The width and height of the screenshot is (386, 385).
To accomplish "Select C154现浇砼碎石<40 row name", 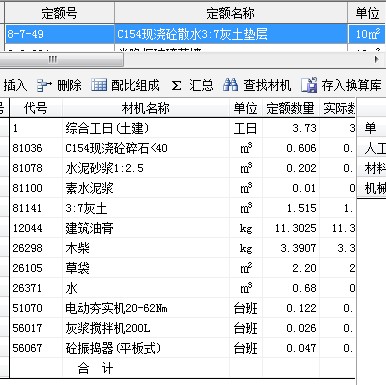I will [116, 148].
